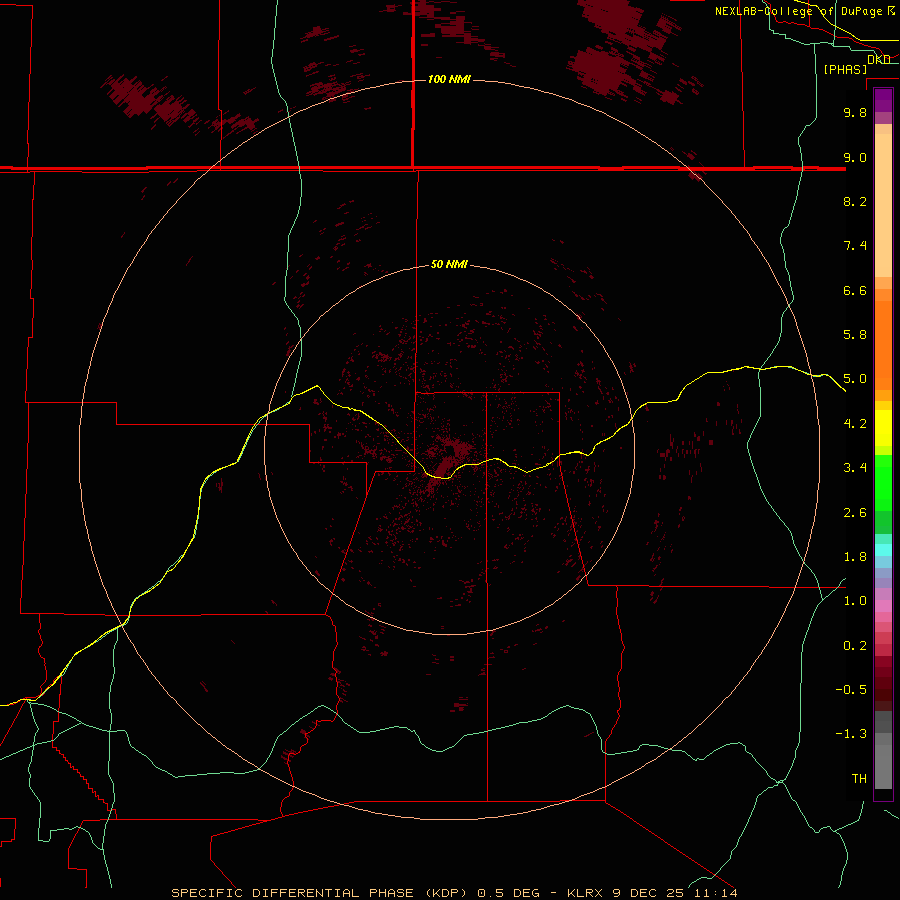900x900 pixels.
Task: Click the [PHAS] unit label above colorbar
Action: coord(845,69)
